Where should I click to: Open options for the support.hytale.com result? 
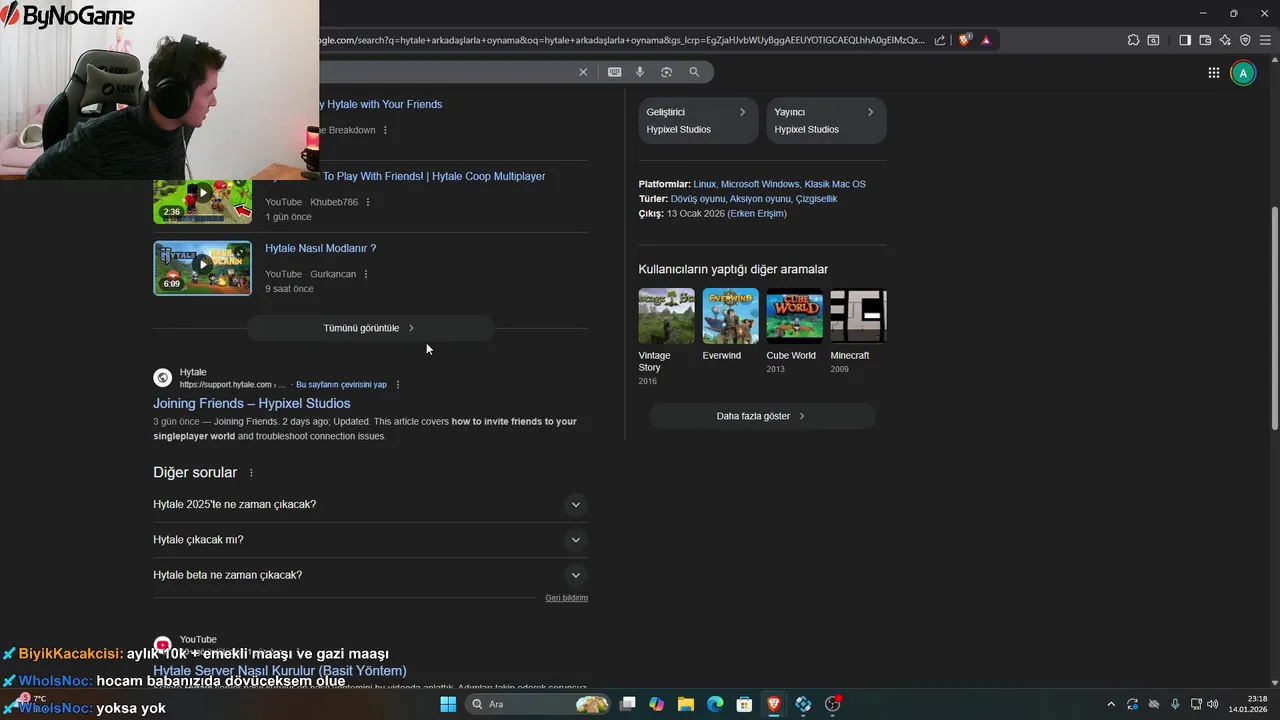click(398, 384)
